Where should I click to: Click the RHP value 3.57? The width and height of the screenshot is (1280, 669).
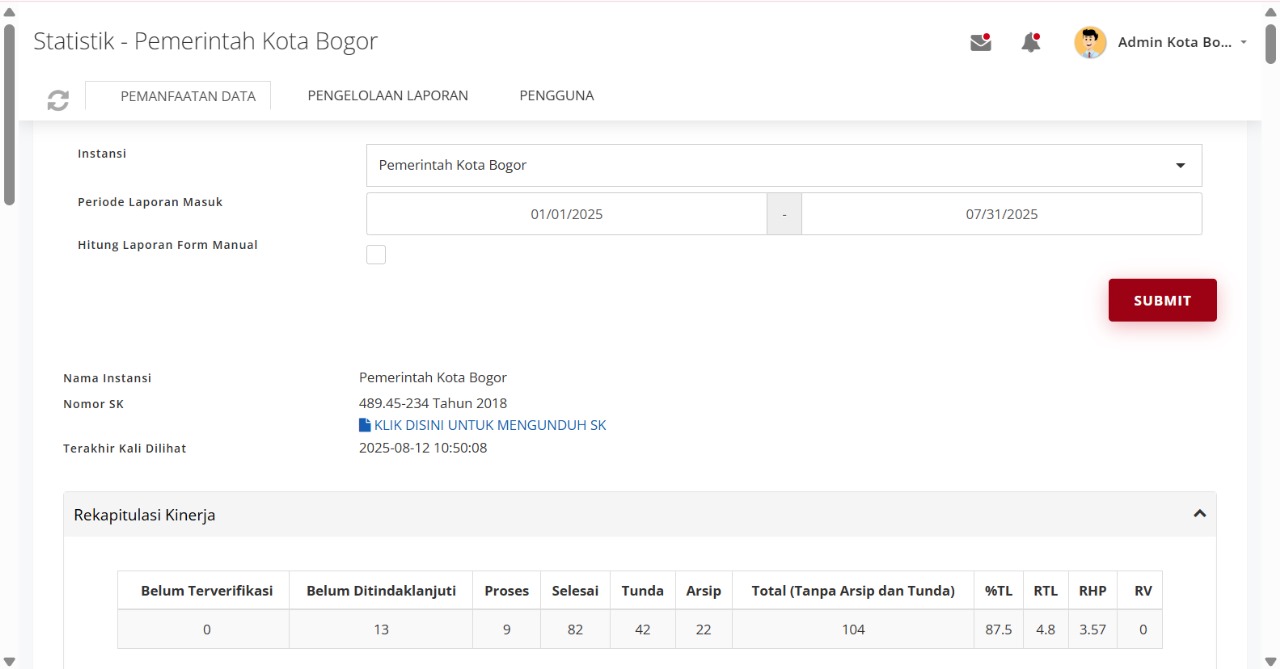pos(1093,629)
